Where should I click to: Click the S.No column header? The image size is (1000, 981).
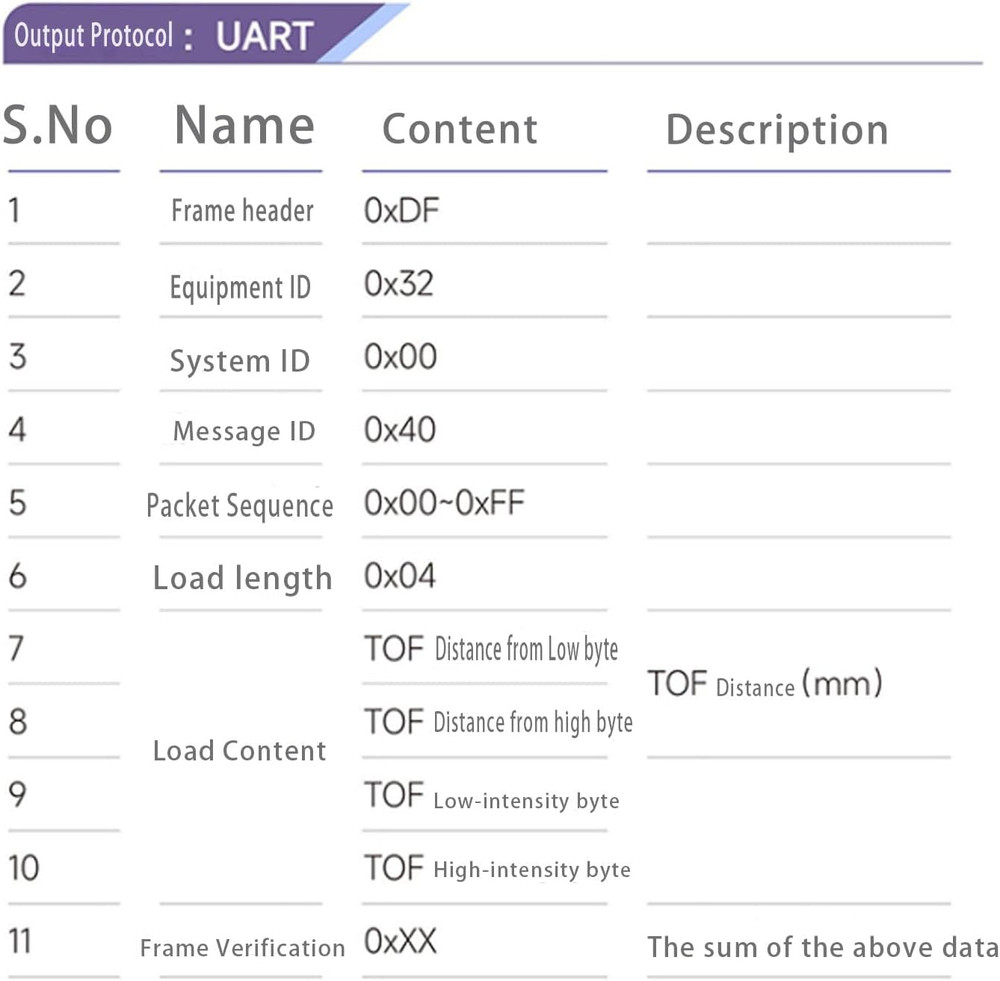click(x=58, y=127)
